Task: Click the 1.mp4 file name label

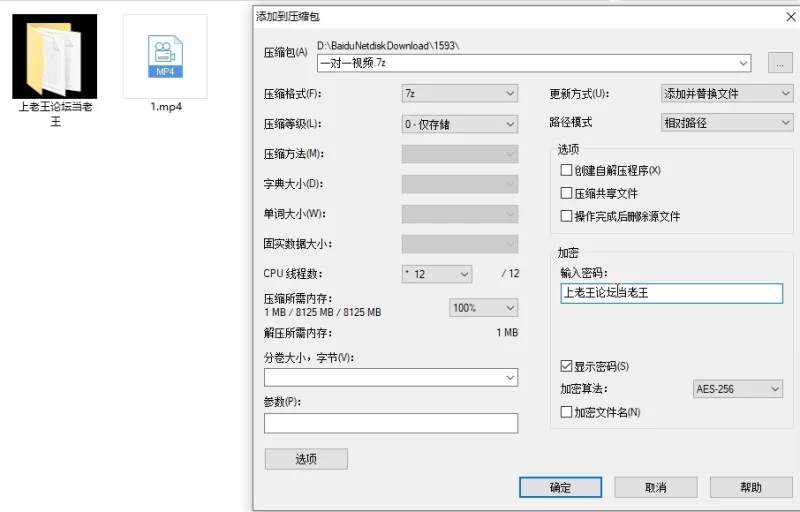Action: tap(166, 107)
